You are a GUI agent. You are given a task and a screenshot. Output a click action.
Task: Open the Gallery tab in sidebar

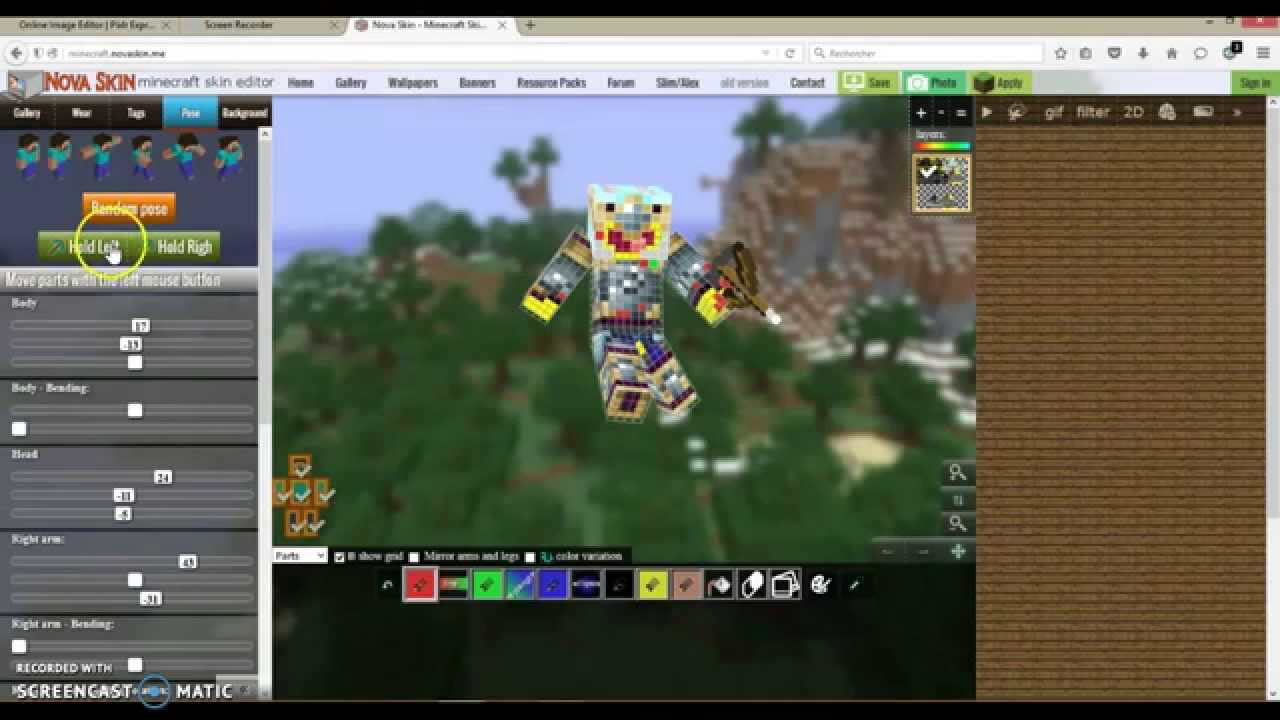click(x=27, y=113)
